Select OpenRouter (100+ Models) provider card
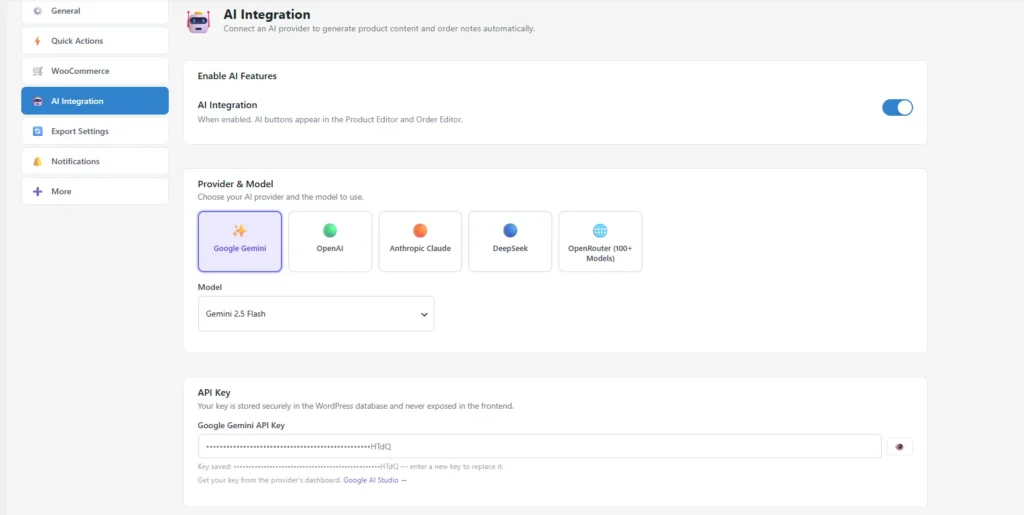1024x515 pixels. [x=600, y=242]
